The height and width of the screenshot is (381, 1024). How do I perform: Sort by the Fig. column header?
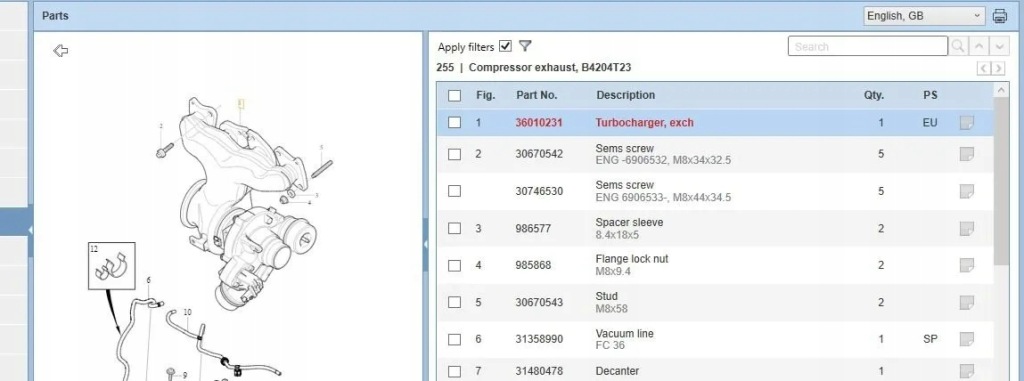point(486,95)
